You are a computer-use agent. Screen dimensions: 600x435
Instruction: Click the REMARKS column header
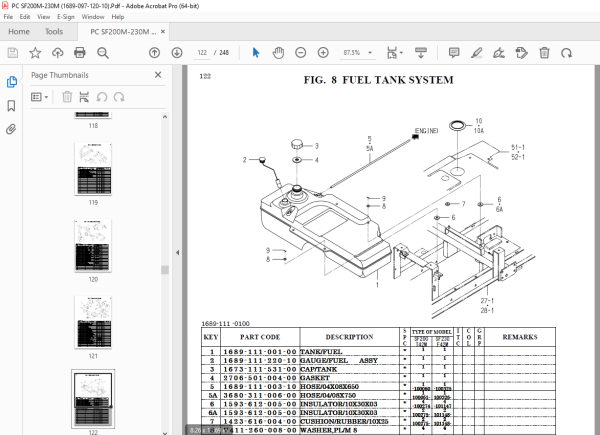pyautogui.click(x=520, y=337)
